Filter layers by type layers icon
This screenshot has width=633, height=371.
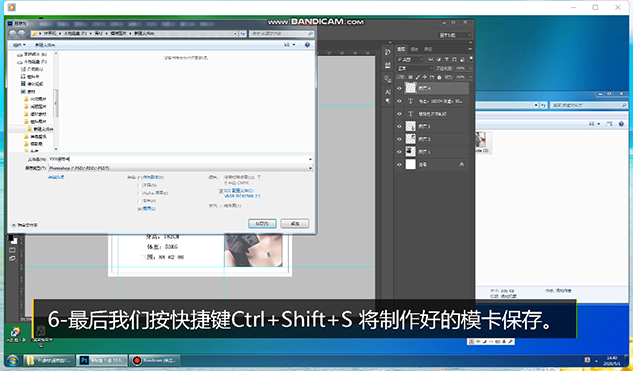446,59
